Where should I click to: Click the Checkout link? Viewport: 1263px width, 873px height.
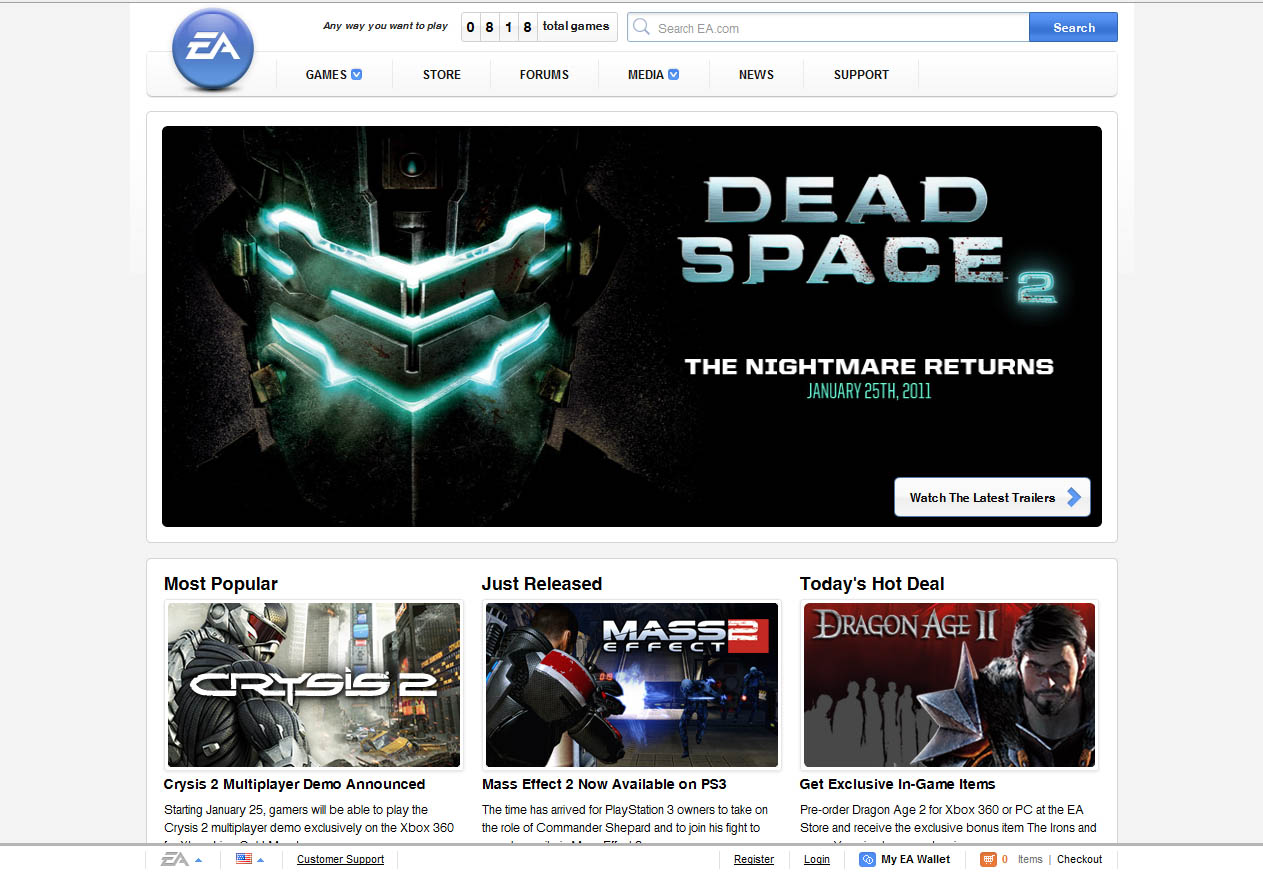[1079, 859]
